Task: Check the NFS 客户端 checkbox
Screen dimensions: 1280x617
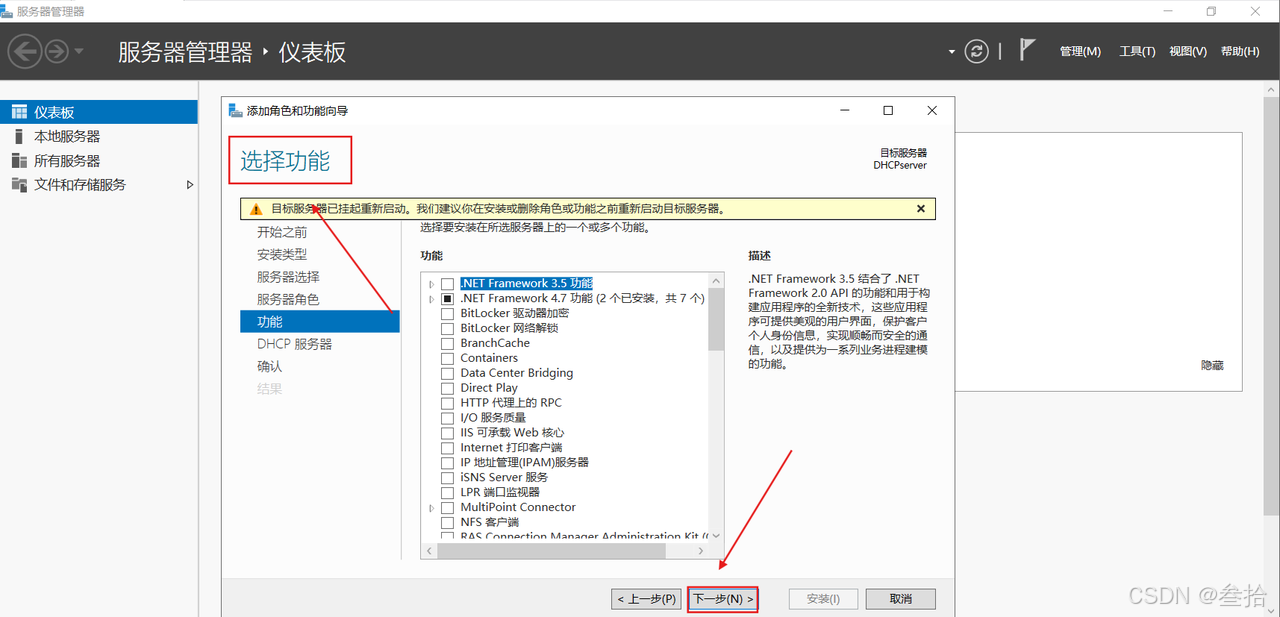Action: click(x=447, y=522)
